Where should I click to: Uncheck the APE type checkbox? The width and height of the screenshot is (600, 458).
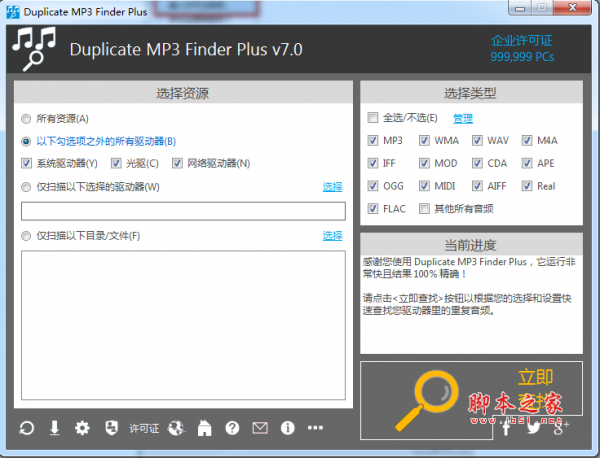click(527, 163)
